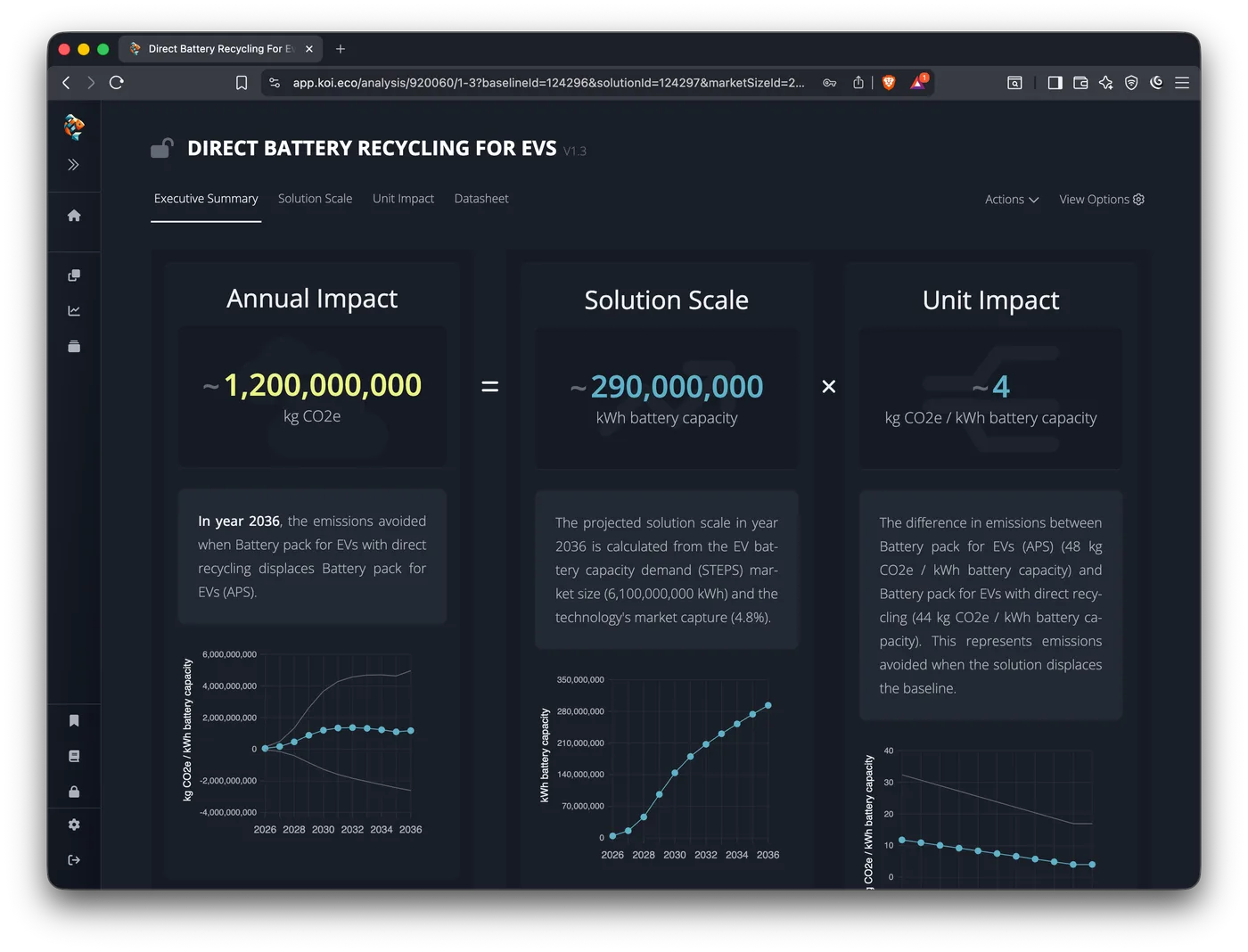Open saved bookmarks icon in sidebar

(75, 720)
